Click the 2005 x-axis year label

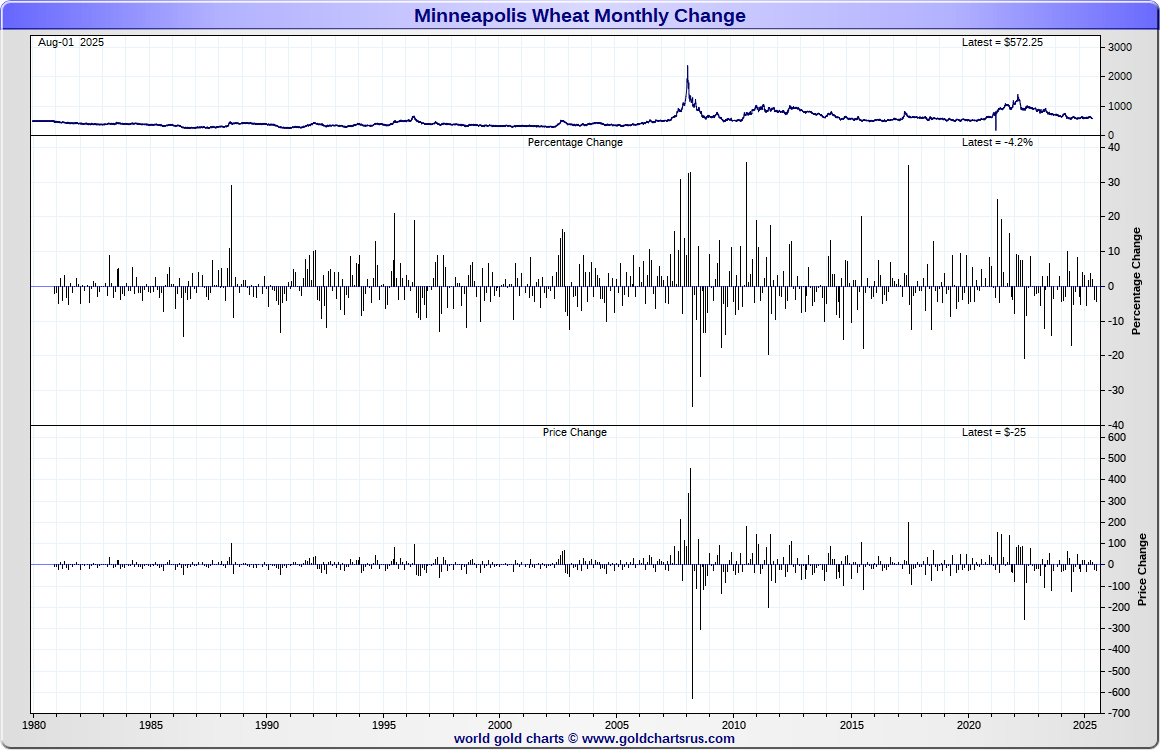617,725
